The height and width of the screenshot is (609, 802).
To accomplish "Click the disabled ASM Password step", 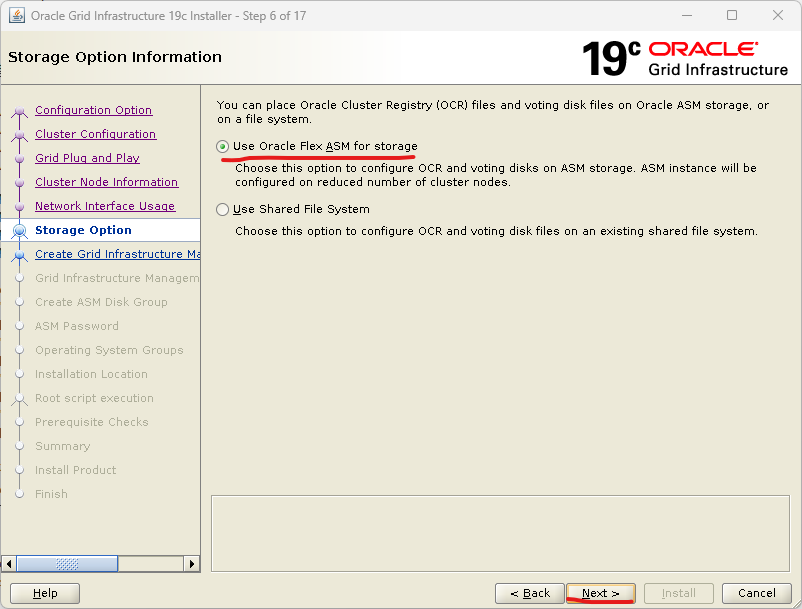I will click(77, 326).
